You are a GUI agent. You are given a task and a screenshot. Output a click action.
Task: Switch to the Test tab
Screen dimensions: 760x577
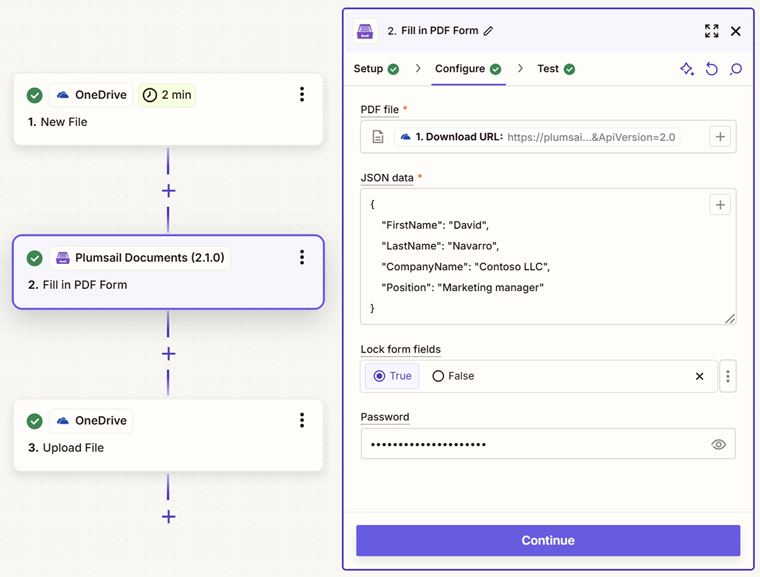pos(556,69)
